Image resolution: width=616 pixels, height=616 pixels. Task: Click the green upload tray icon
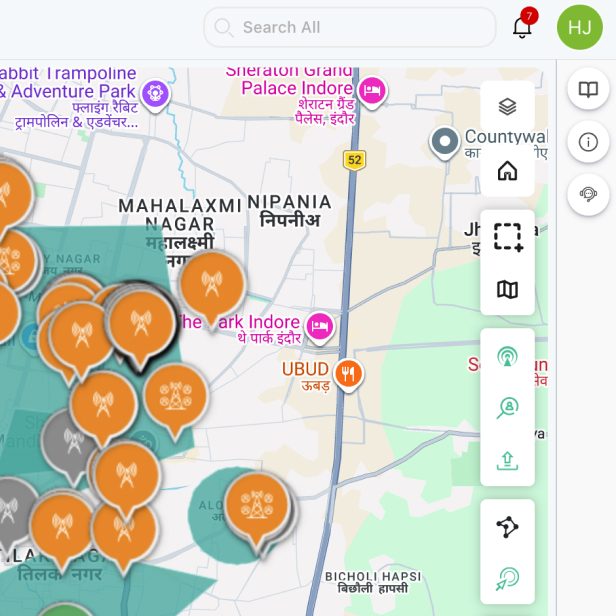pos(507,461)
